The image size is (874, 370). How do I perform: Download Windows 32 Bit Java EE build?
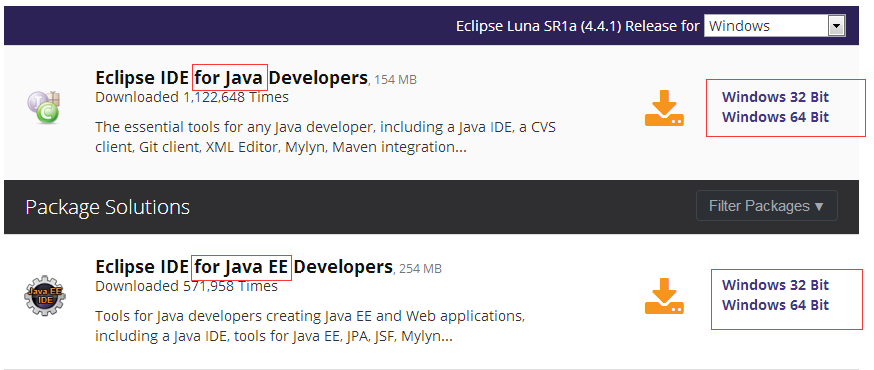[x=775, y=285]
